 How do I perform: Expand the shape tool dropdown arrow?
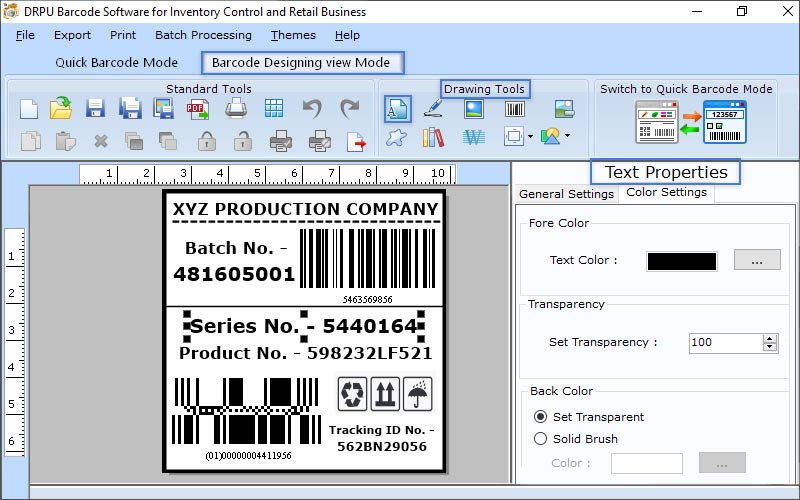(x=530, y=136)
